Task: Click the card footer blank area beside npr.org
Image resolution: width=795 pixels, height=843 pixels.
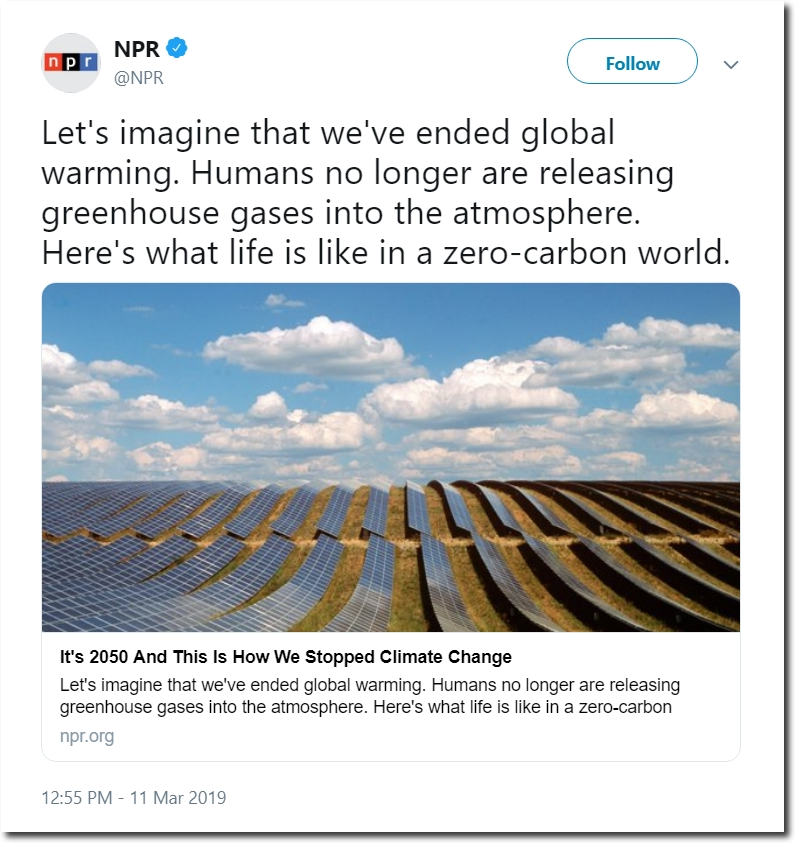Action: pyautogui.click(x=425, y=738)
